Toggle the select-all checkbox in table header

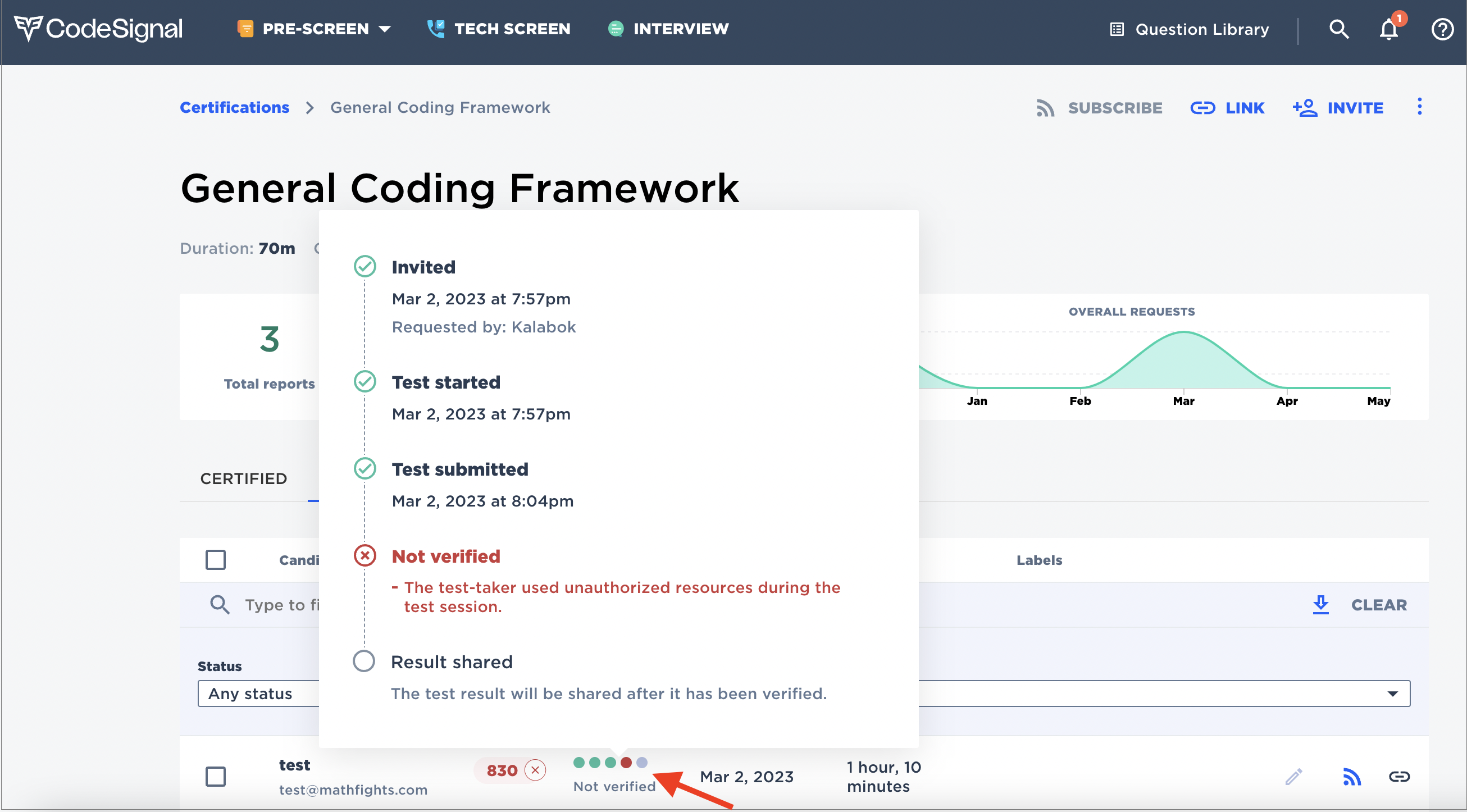click(215, 559)
